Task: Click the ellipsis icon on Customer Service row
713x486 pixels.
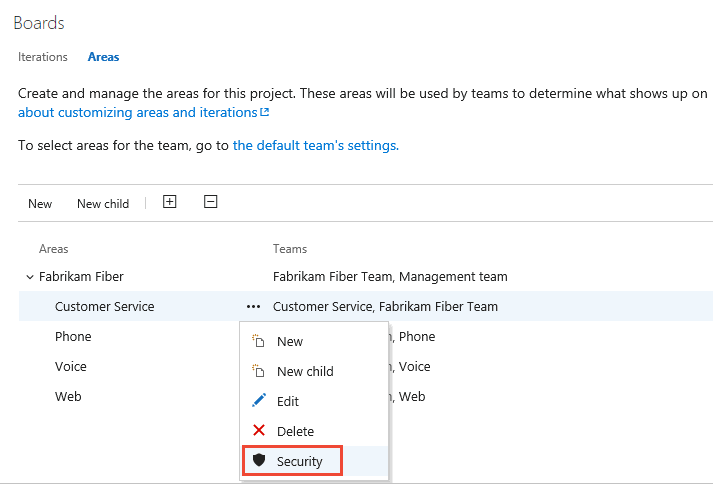Action: [x=253, y=307]
